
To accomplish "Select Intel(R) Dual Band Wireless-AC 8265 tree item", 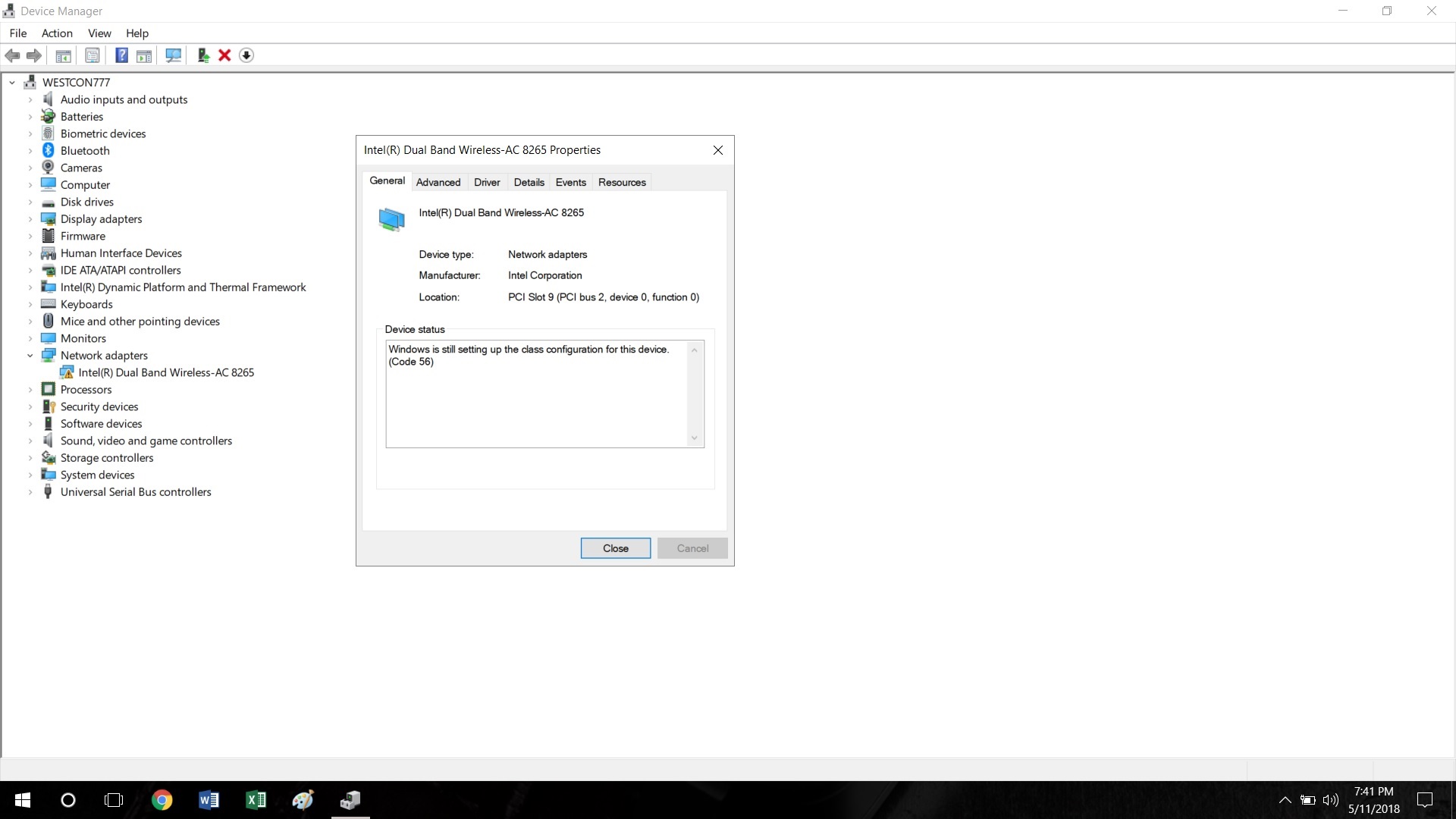I will click(166, 372).
